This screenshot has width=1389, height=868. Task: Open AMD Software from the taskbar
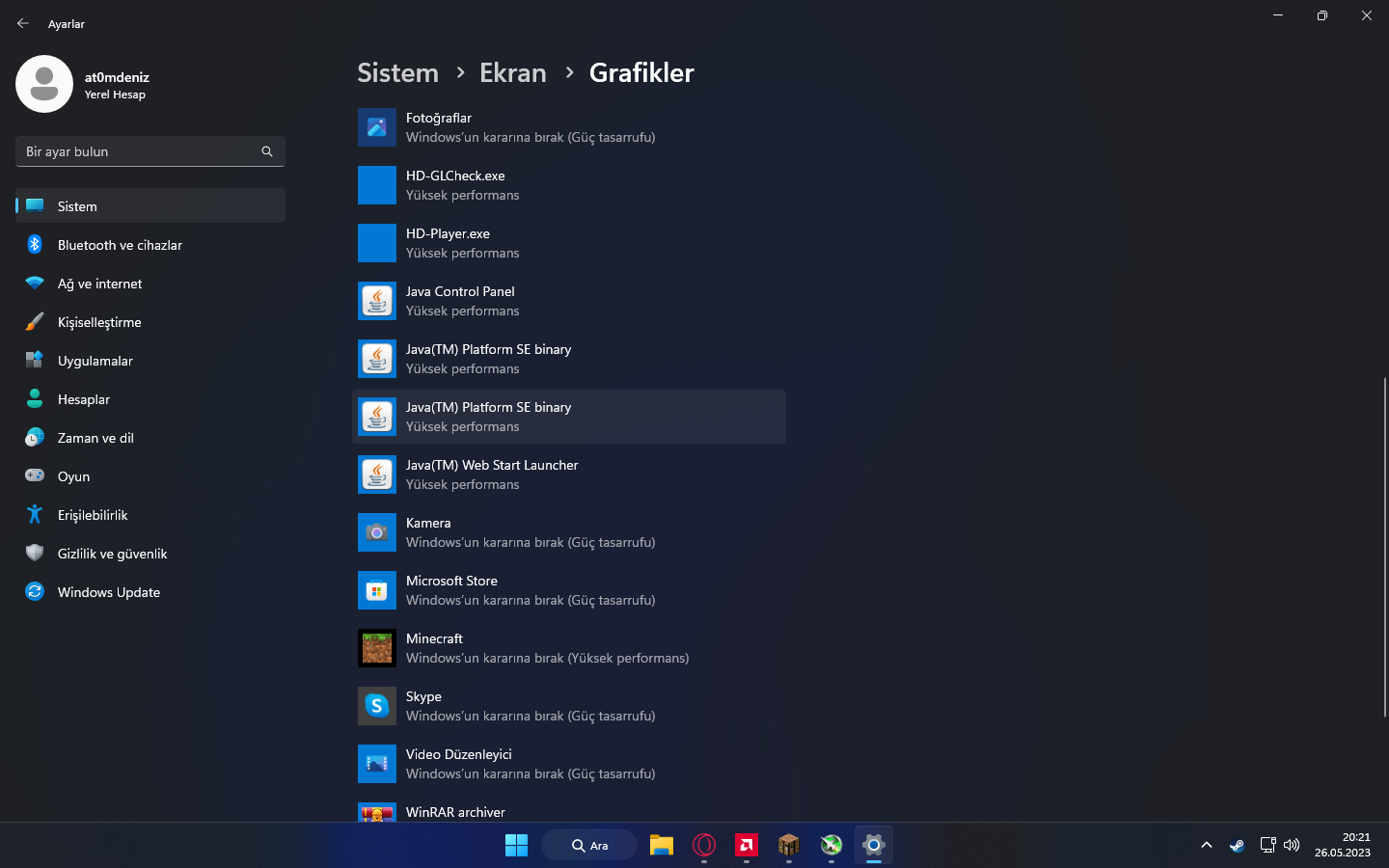(x=747, y=845)
